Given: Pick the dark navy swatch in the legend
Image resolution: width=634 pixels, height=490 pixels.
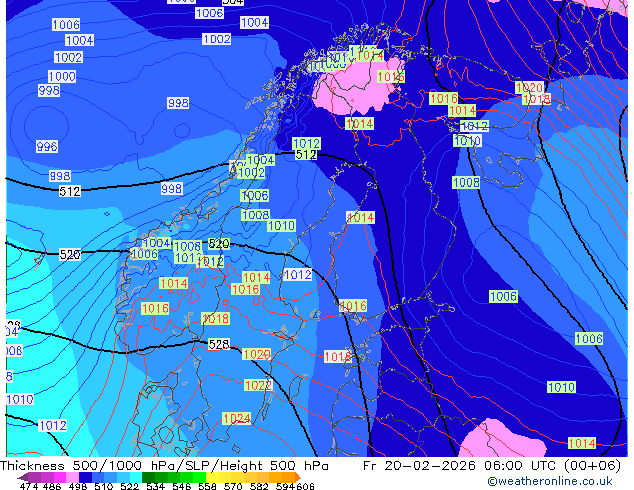Looking at the screenshot, I should (x=85, y=477).
